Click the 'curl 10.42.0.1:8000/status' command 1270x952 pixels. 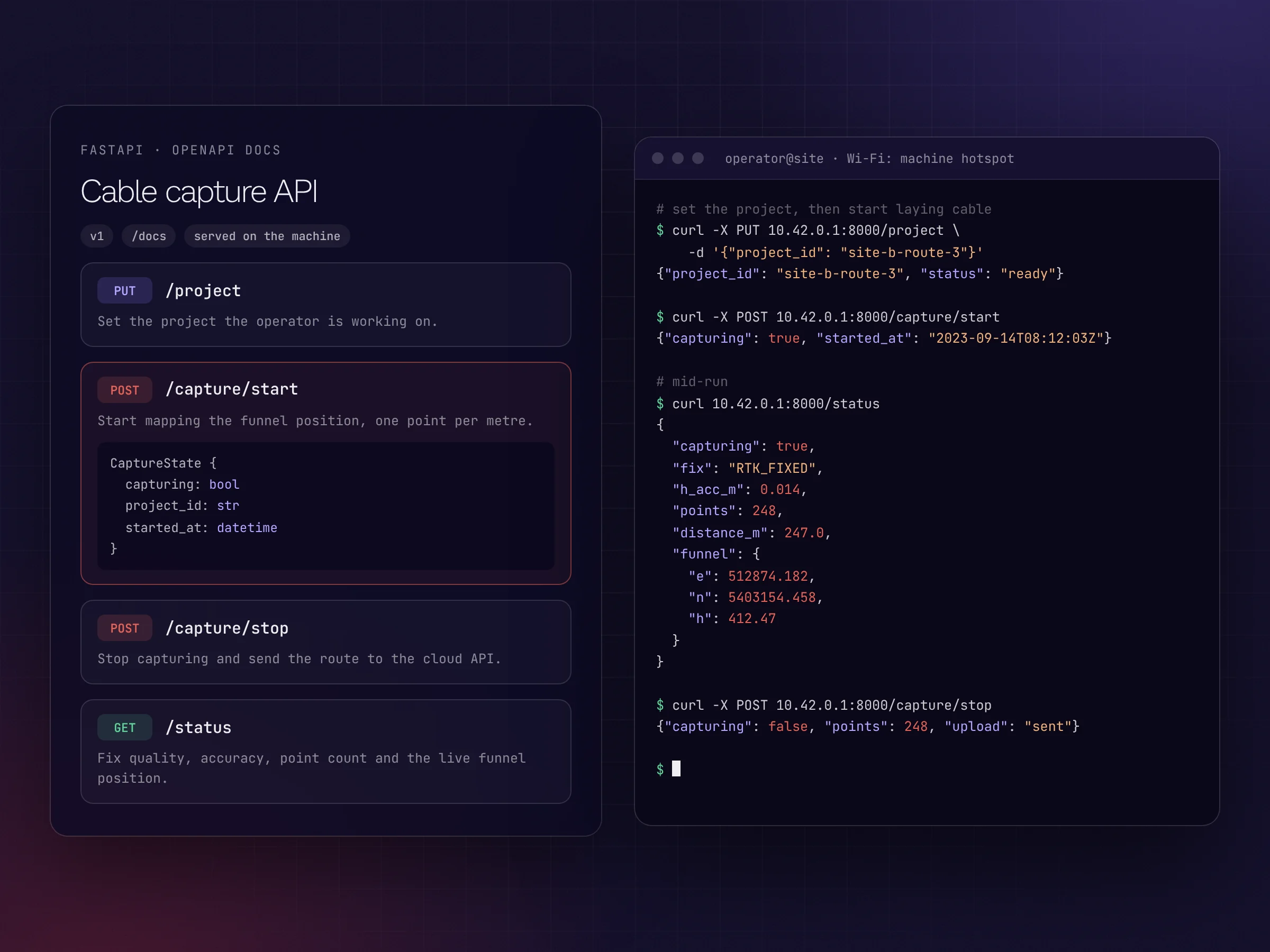click(768, 404)
